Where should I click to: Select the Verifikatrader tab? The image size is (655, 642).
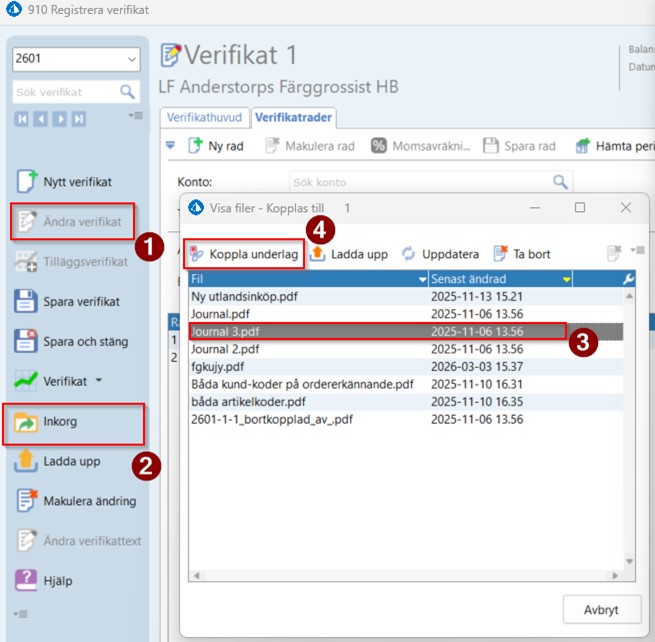point(293,117)
